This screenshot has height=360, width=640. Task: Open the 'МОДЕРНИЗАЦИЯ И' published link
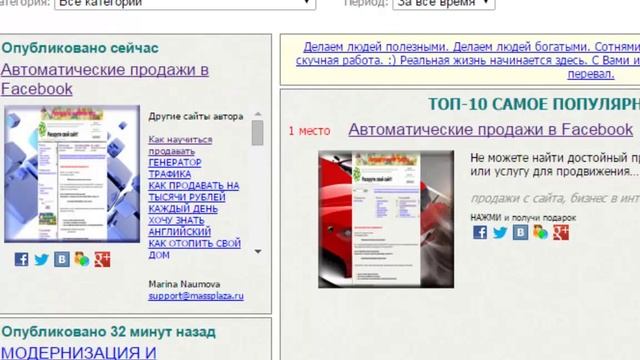coord(78,353)
